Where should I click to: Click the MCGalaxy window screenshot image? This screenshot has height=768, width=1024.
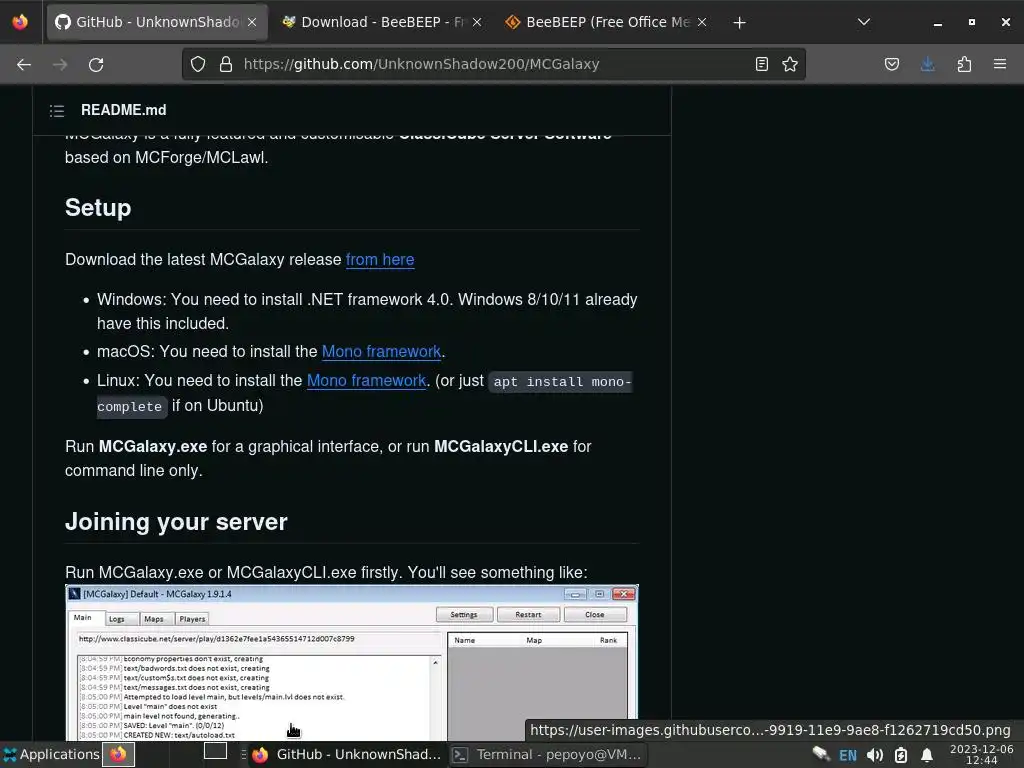352,662
